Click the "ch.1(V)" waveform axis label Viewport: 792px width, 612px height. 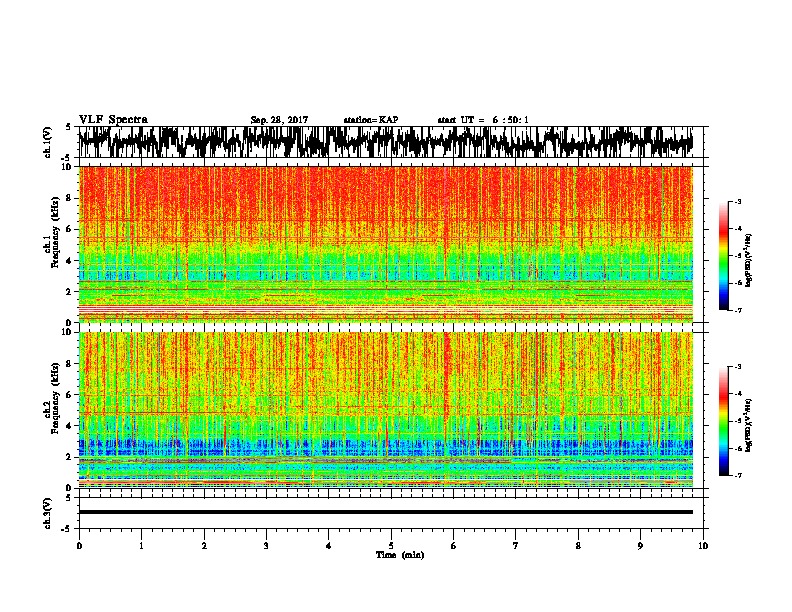coord(48,142)
